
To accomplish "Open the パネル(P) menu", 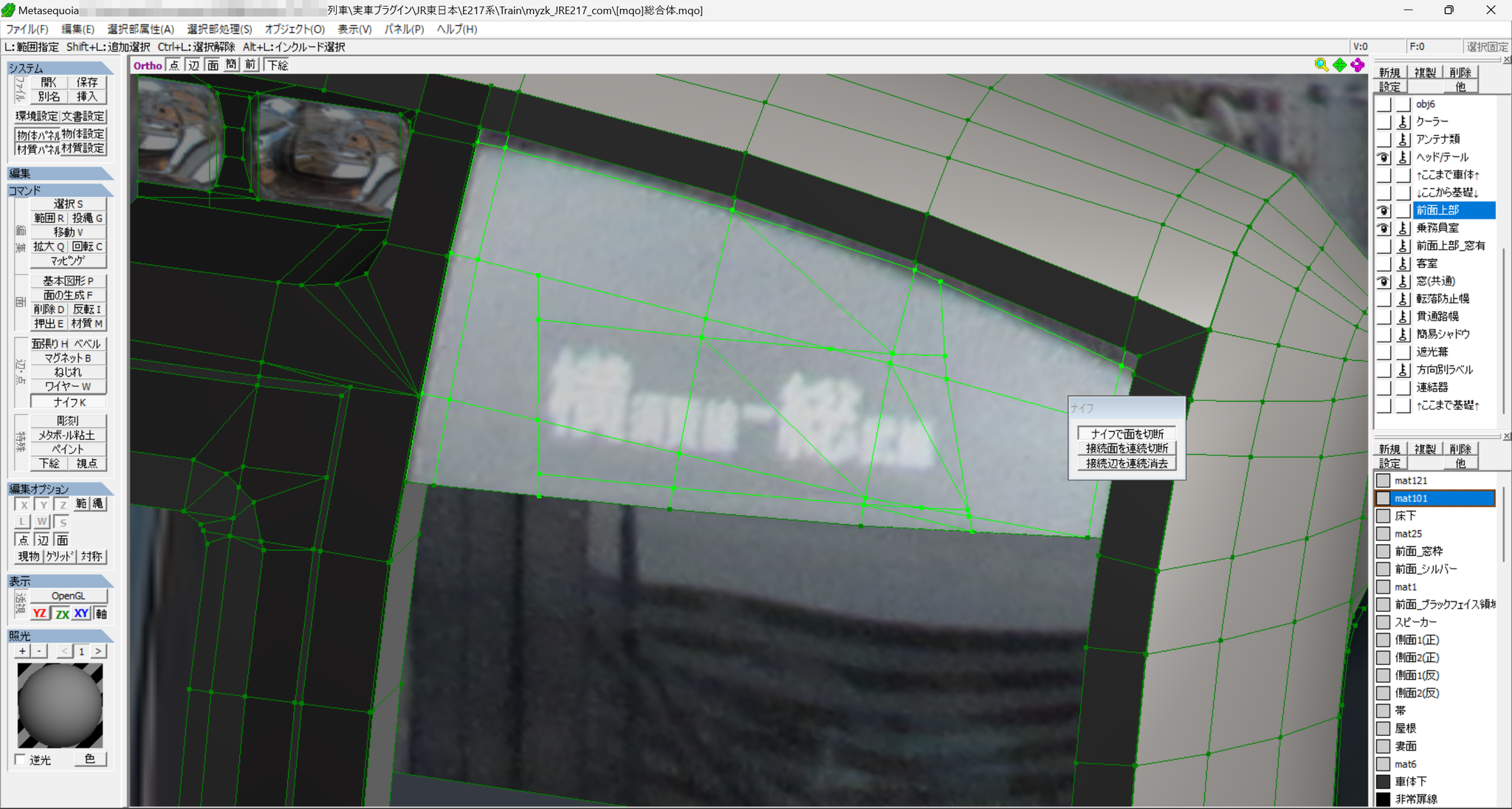I will [x=404, y=29].
